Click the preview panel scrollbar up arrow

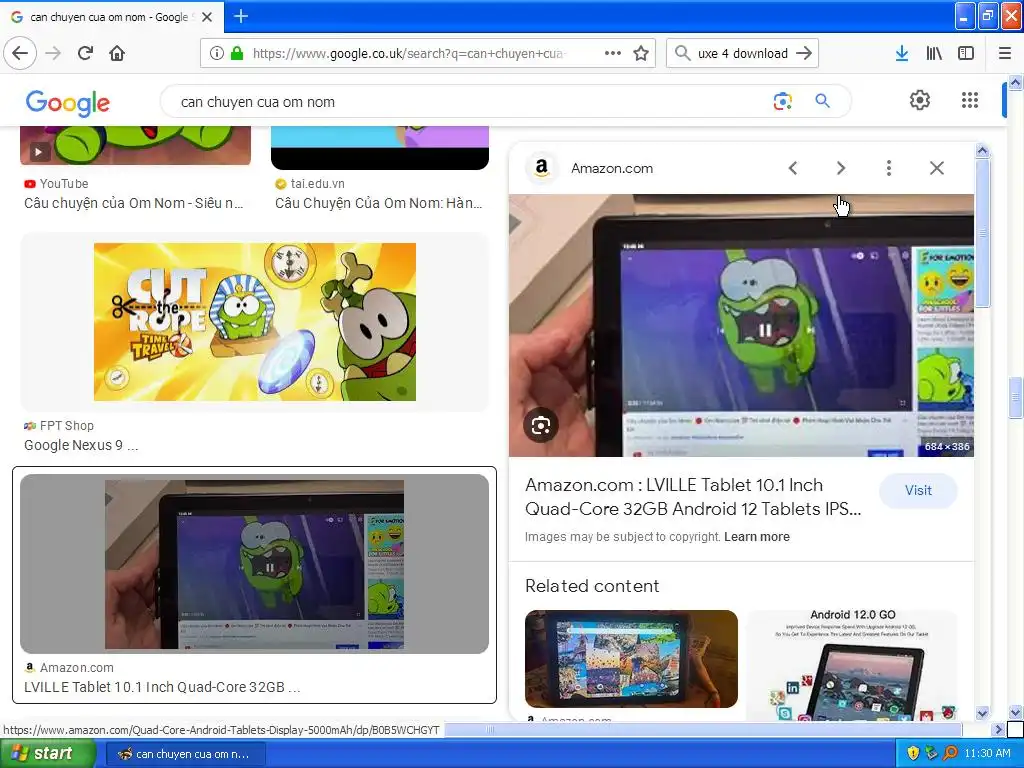click(x=982, y=151)
